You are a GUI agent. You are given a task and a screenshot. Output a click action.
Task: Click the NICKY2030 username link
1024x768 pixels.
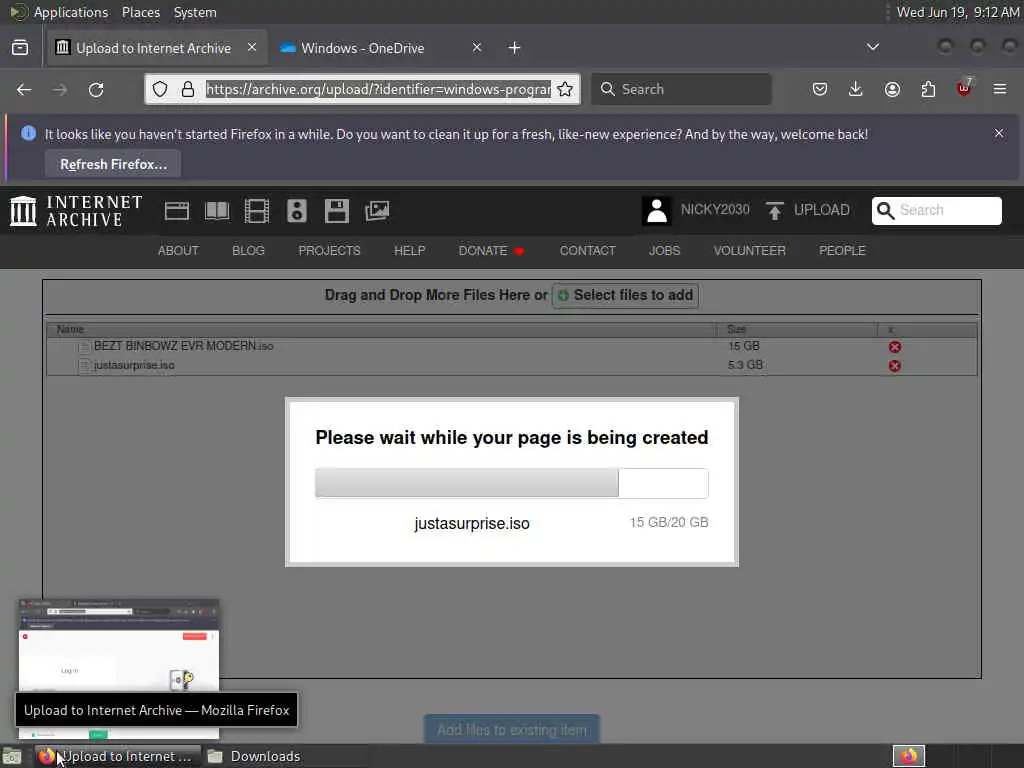point(715,210)
